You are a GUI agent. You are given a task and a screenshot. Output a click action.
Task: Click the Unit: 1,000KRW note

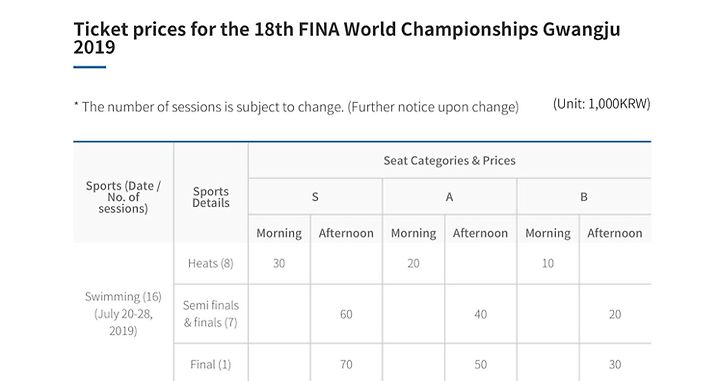tap(602, 104)
